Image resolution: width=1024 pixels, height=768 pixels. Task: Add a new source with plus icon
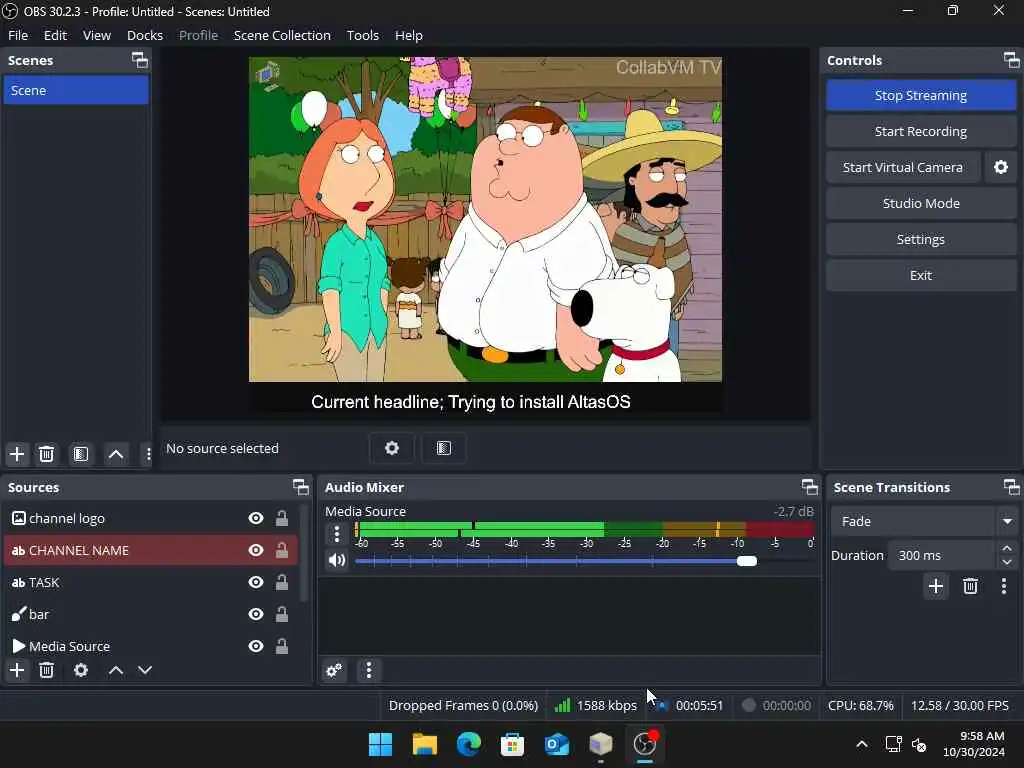[17, 670]
